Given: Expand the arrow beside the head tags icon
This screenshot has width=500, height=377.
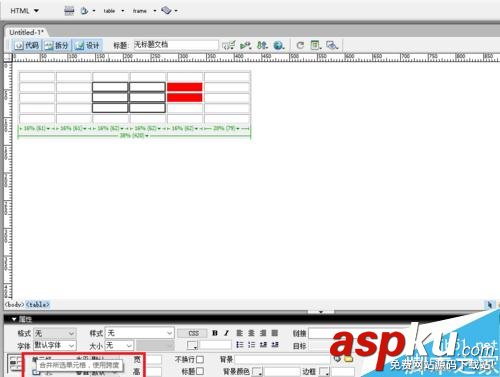Looking at the screenshot, I should click(x=94, y=11).
